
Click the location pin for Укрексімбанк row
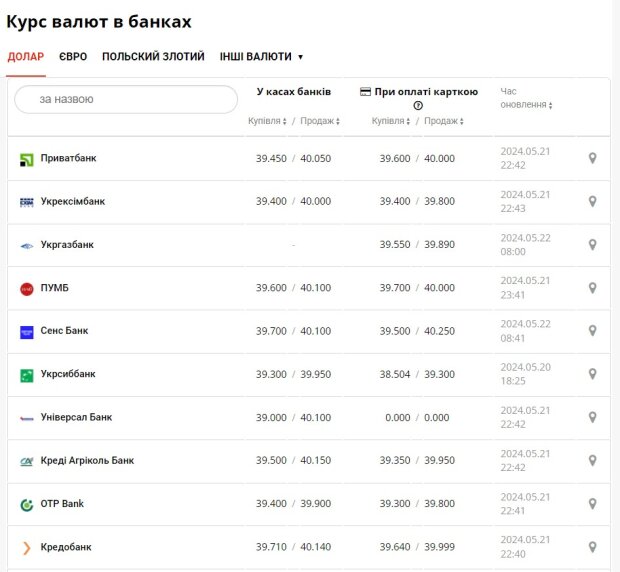pos(592,201)
